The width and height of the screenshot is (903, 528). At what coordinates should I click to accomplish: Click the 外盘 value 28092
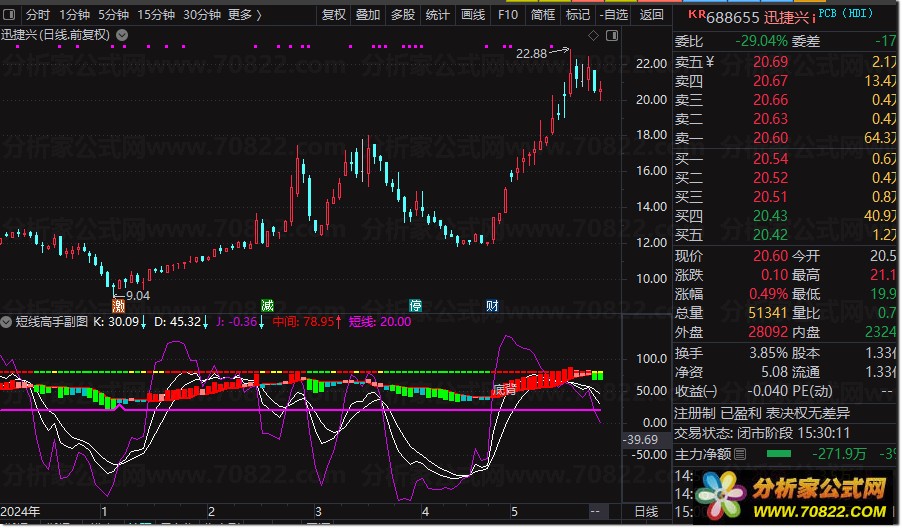click(768, 332)
